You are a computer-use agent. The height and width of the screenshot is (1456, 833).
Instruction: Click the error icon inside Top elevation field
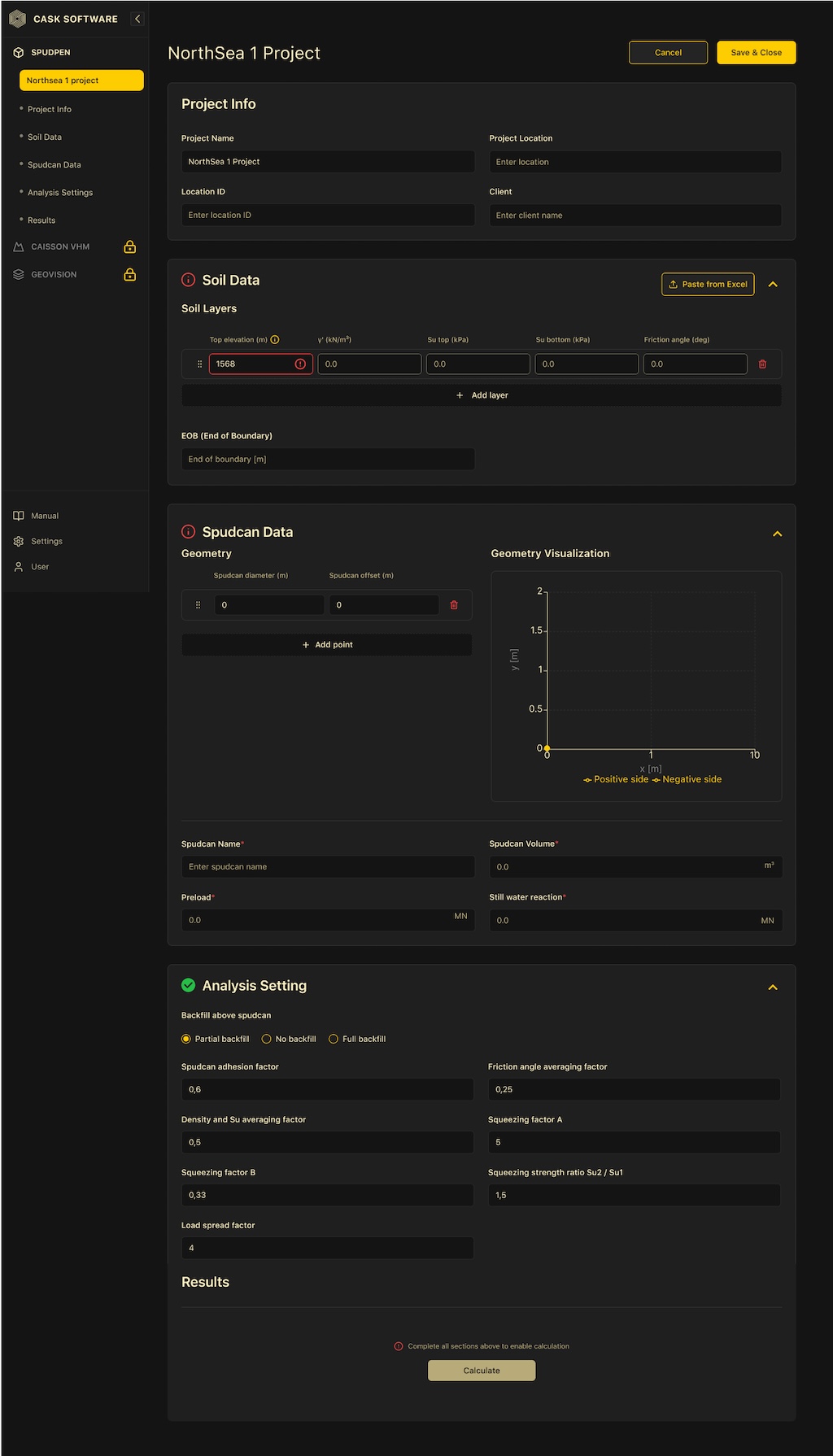[300, 364]
